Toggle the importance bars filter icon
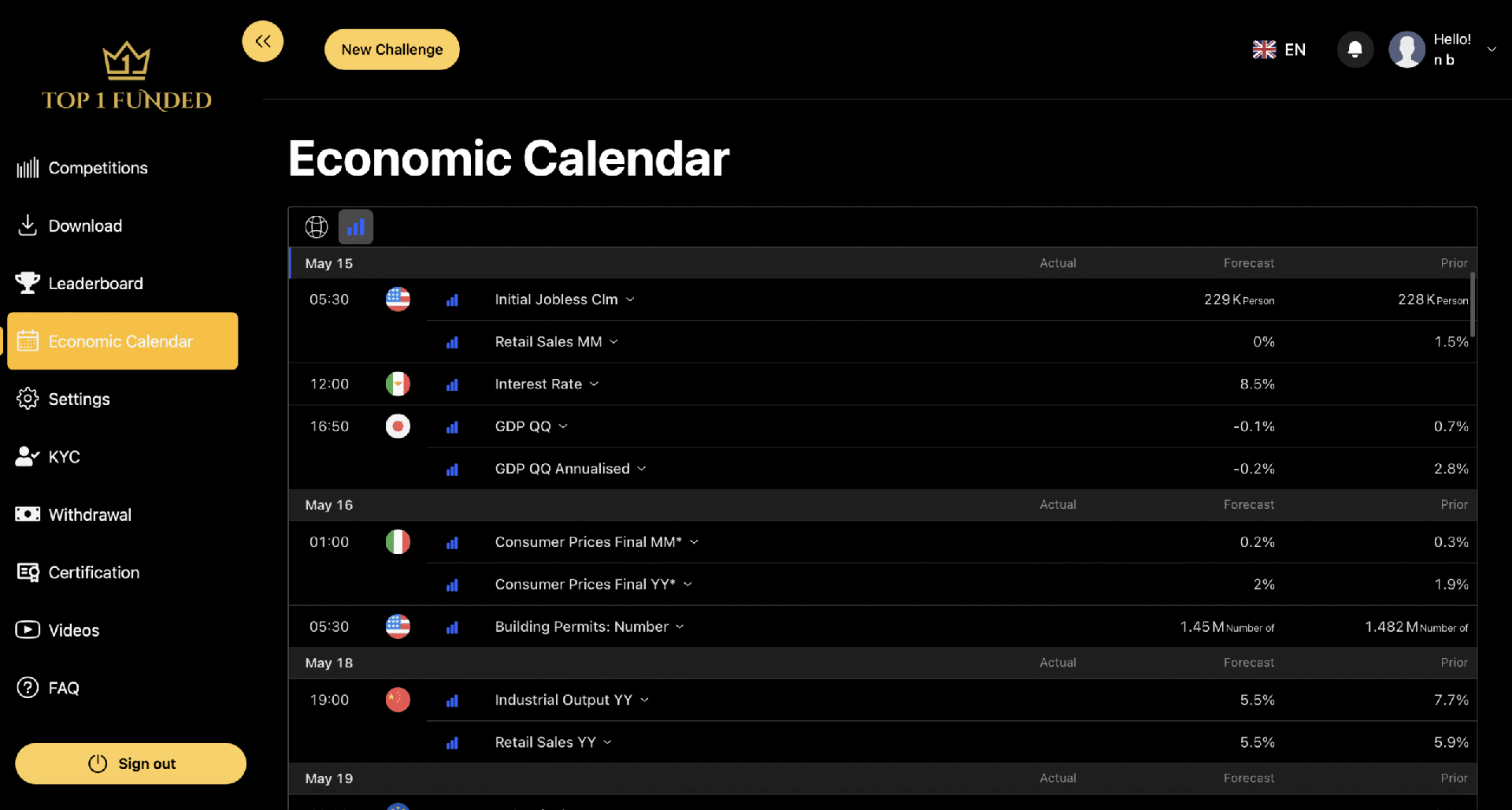 (356, 227)
